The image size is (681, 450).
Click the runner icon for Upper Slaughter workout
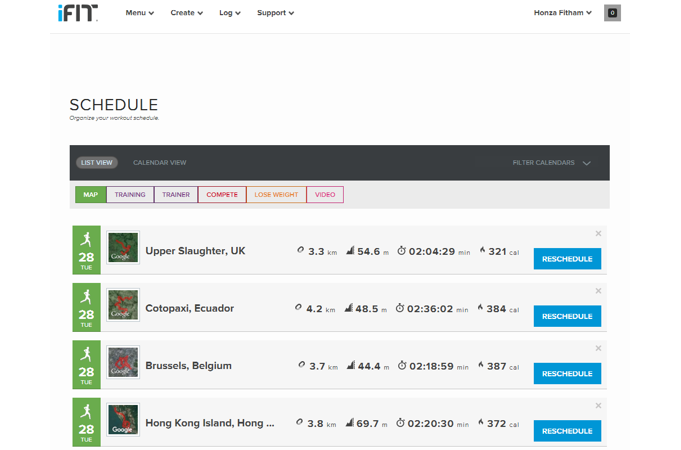pyautogui.click(x=86, y=238)
